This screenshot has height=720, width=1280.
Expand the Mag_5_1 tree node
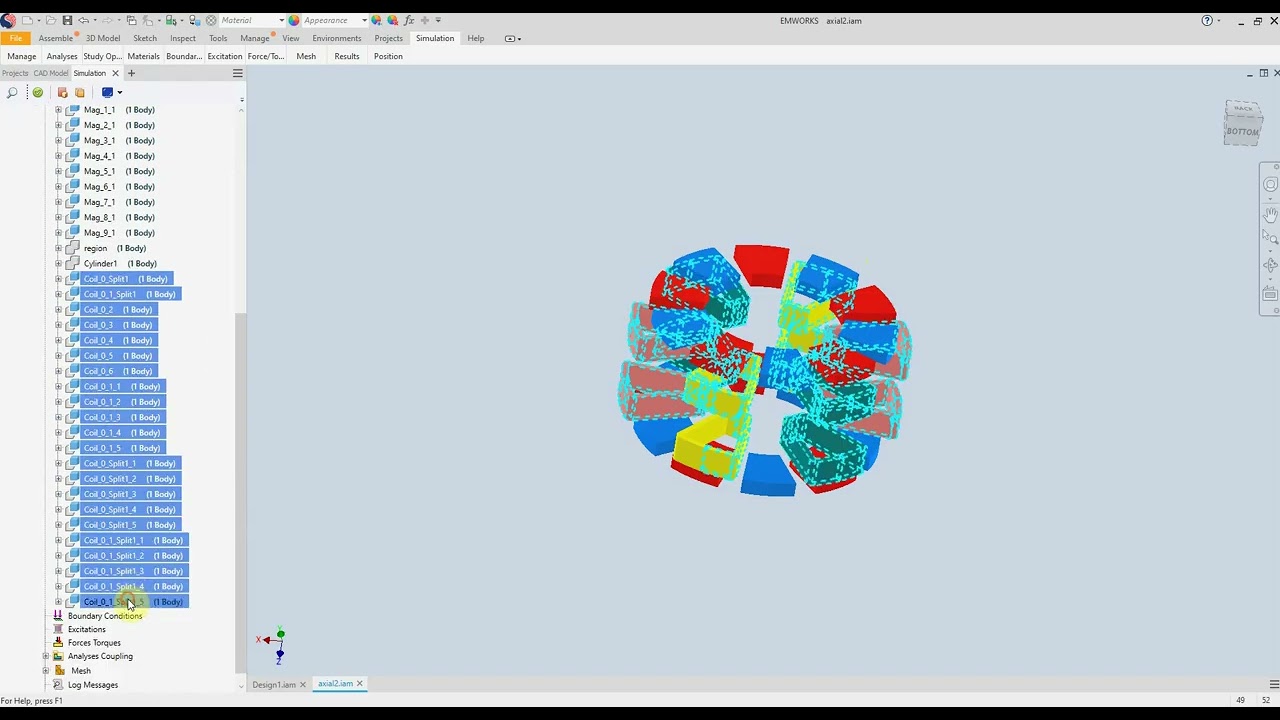coord(58,171)
